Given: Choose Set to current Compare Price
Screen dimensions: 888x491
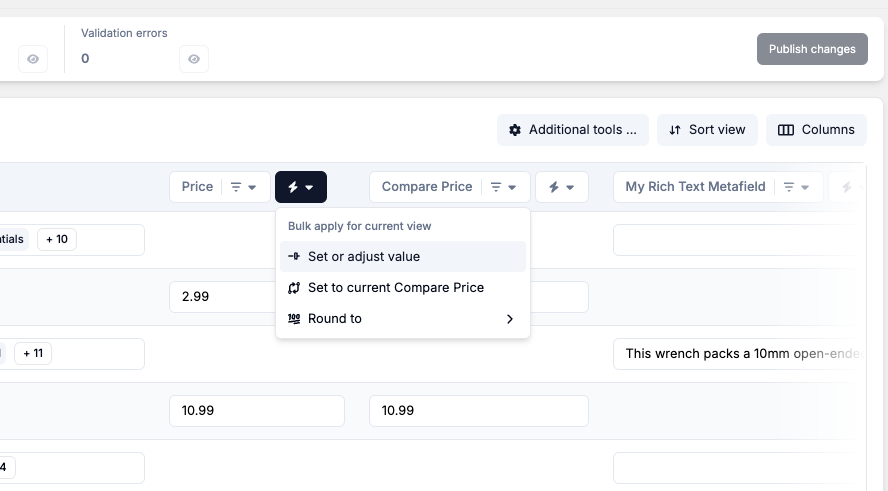Looking at the screenshot, I should (x=396, y=288).
